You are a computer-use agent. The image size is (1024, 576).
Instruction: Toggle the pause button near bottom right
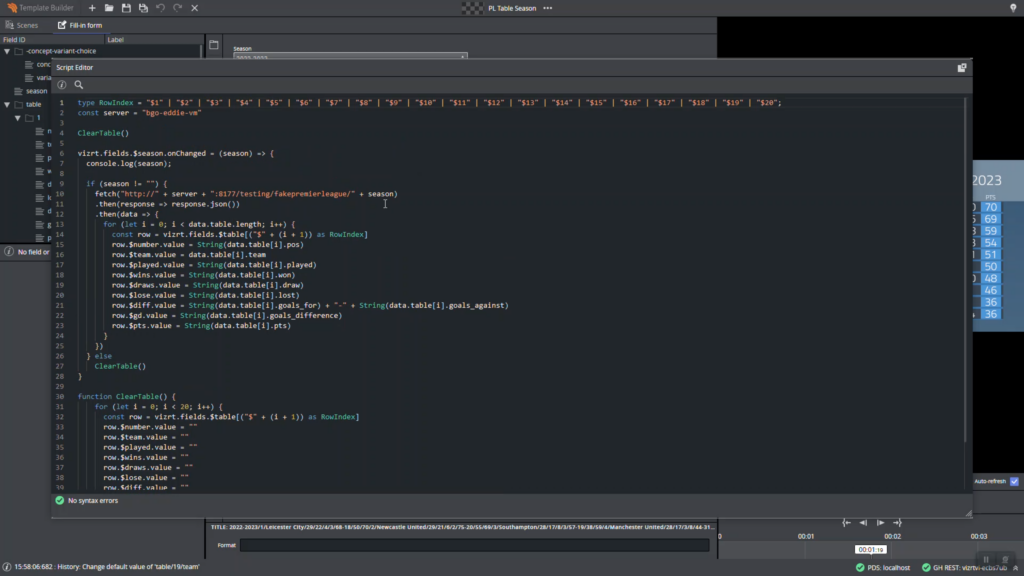pos(986,558)
